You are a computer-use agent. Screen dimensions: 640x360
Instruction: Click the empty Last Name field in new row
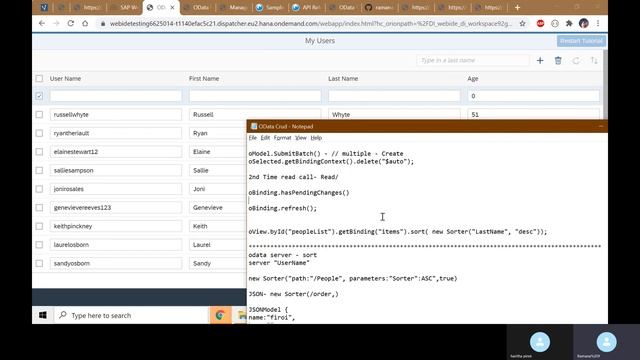(394, 96)
